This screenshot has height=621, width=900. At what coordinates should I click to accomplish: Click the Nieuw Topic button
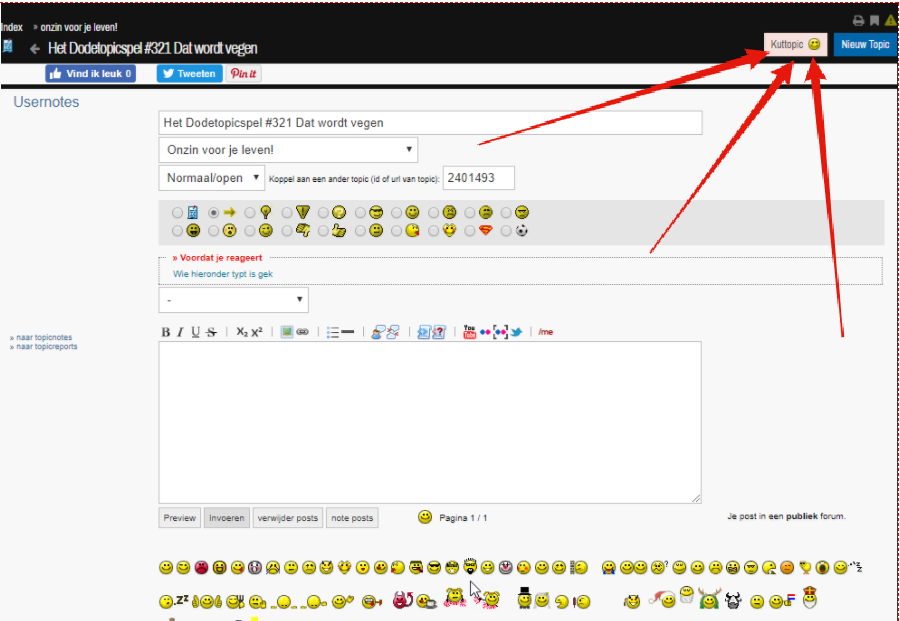tap(865, 44)
